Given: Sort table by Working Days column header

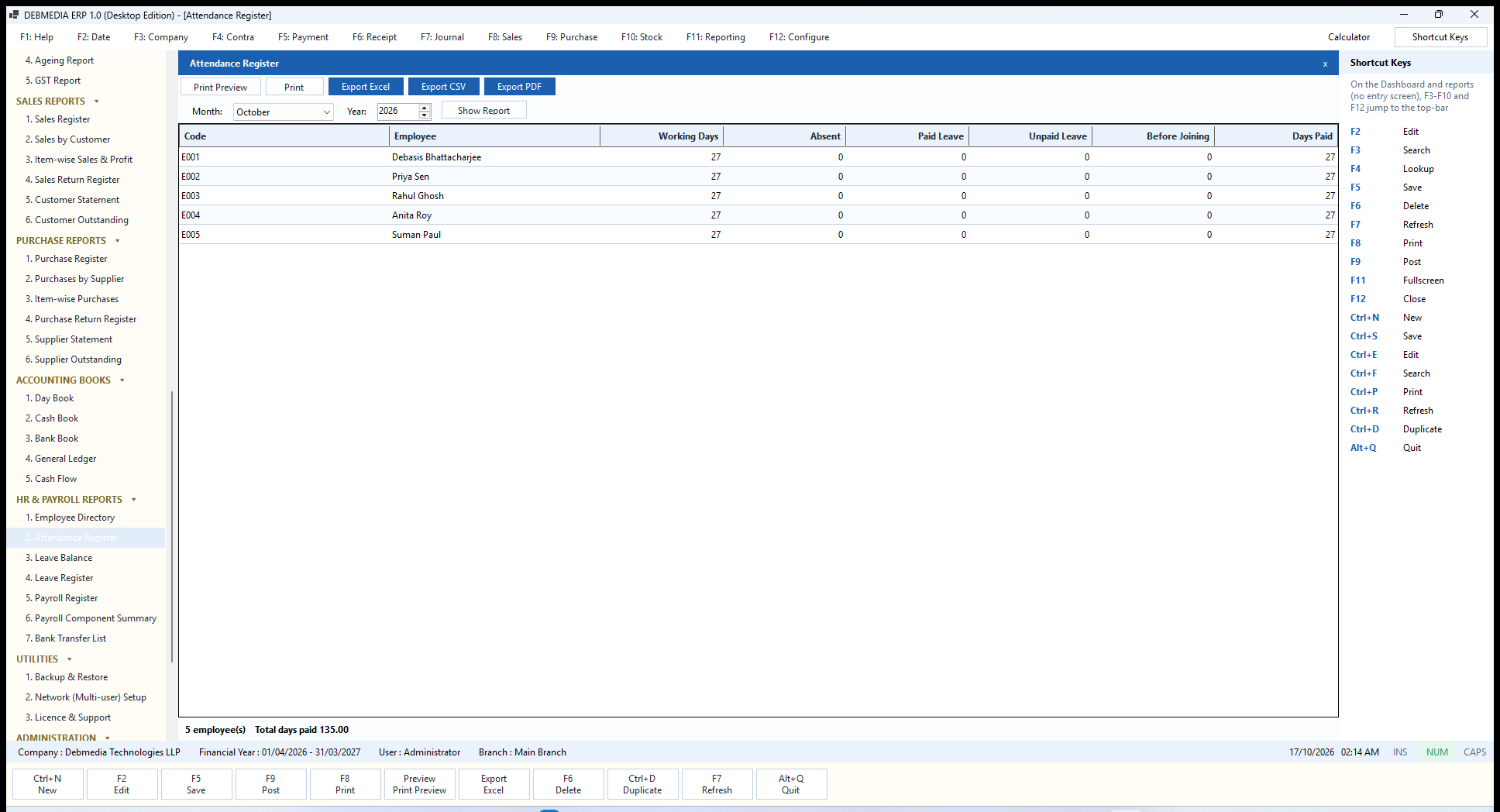Looking at the screenshot, I should pyautogui.click(x=662, y=136).
